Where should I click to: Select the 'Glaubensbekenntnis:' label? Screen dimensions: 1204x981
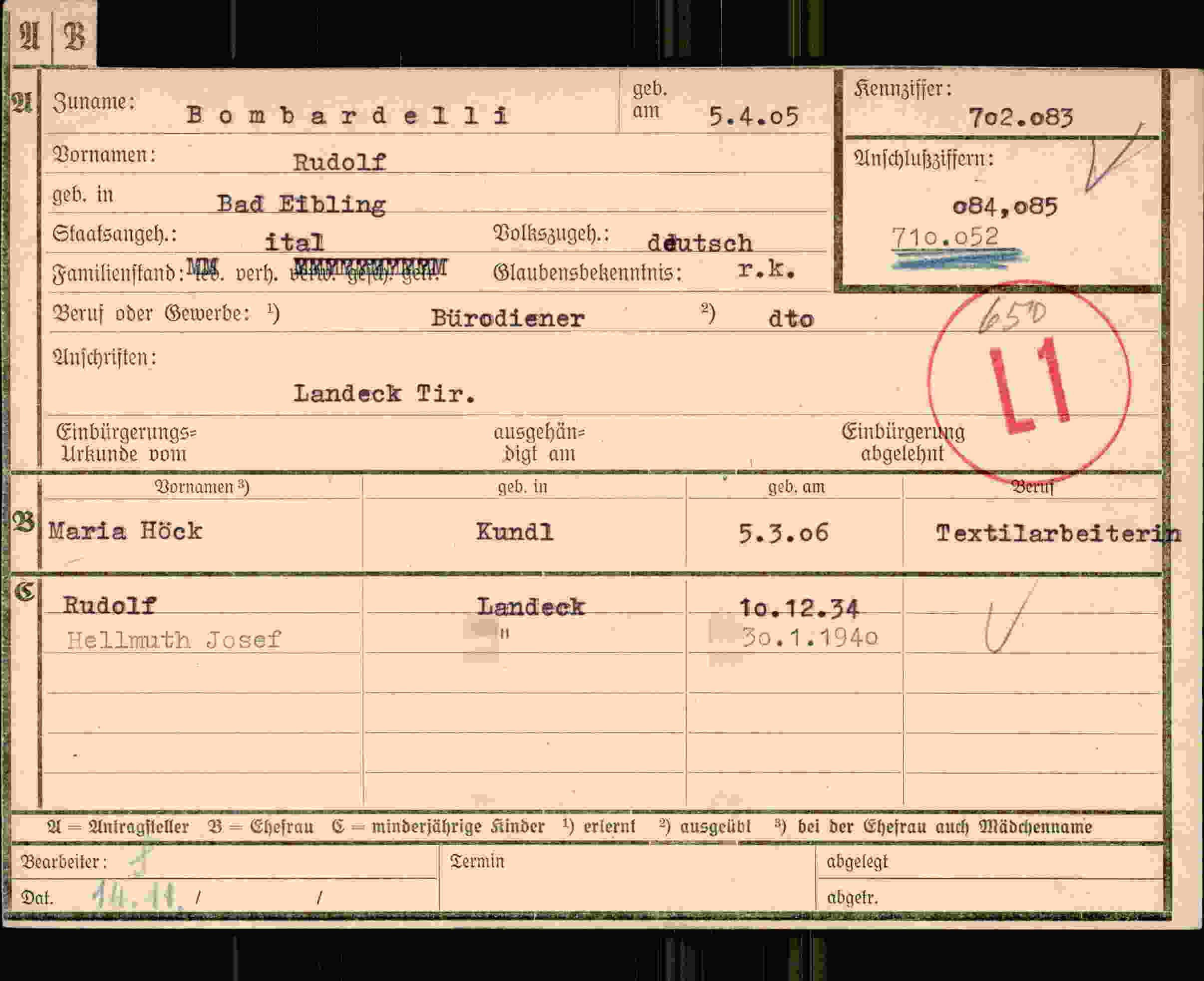click(588, 273)
